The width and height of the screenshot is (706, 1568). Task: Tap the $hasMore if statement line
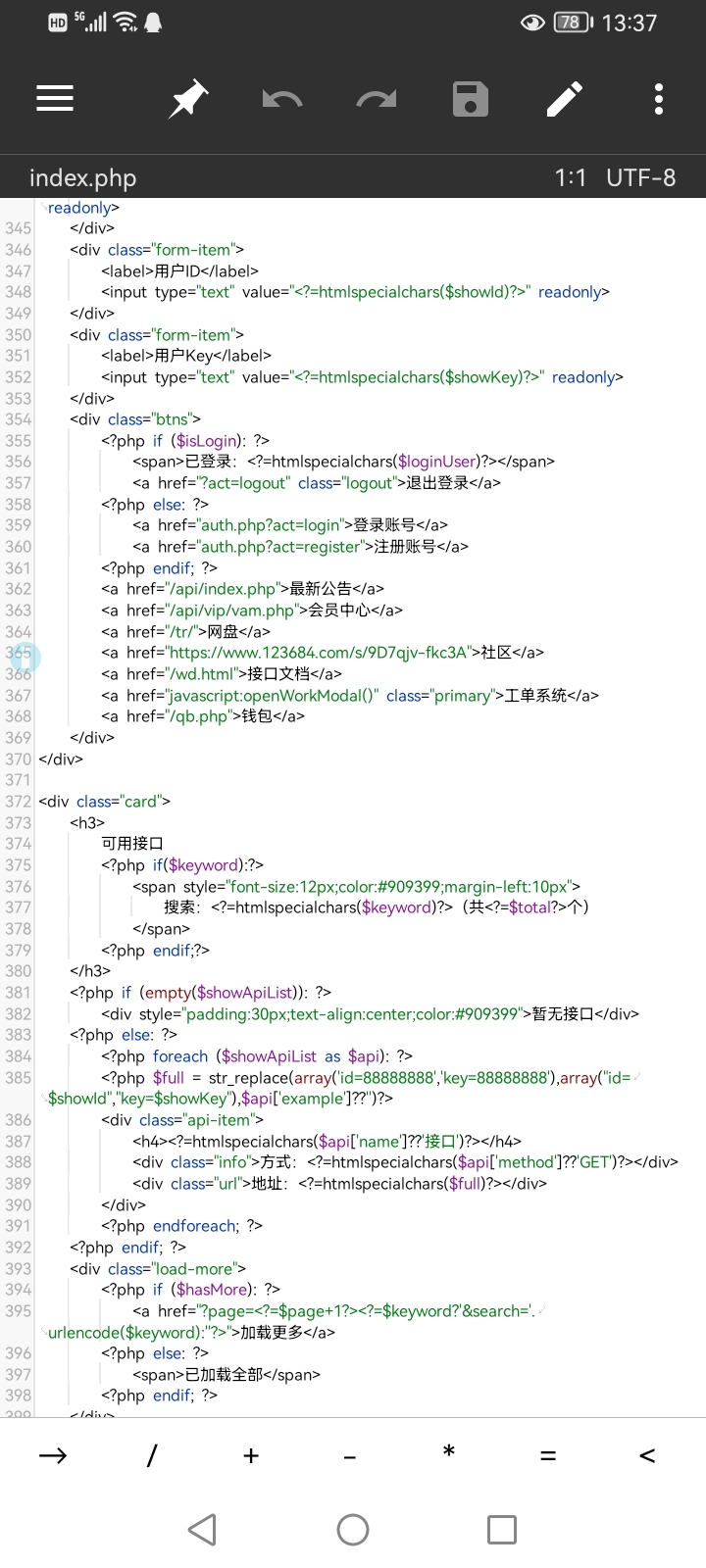click(190, 1290)
